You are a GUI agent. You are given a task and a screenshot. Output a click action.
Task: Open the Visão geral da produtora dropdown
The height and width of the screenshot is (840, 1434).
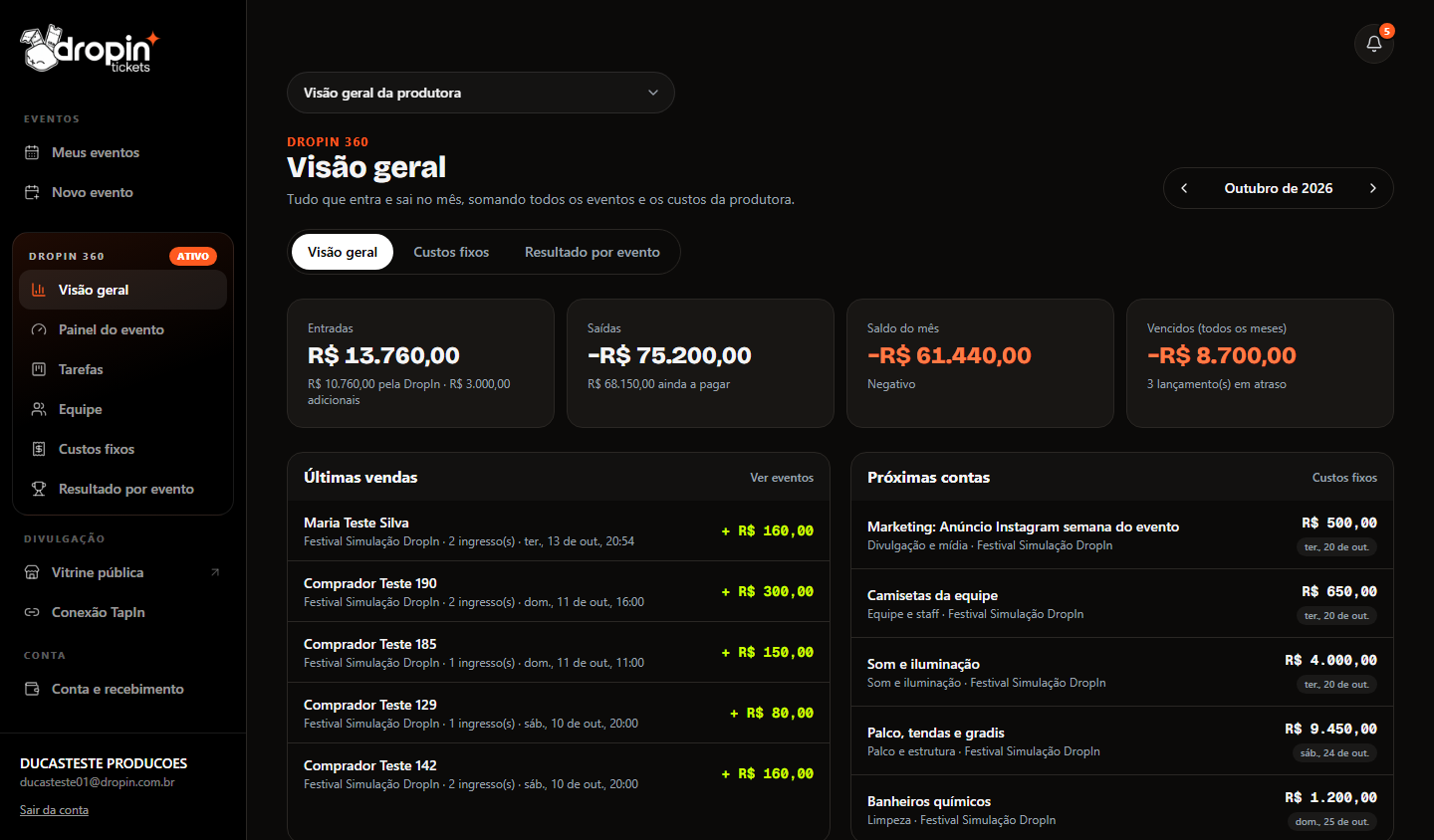(481, 93)
